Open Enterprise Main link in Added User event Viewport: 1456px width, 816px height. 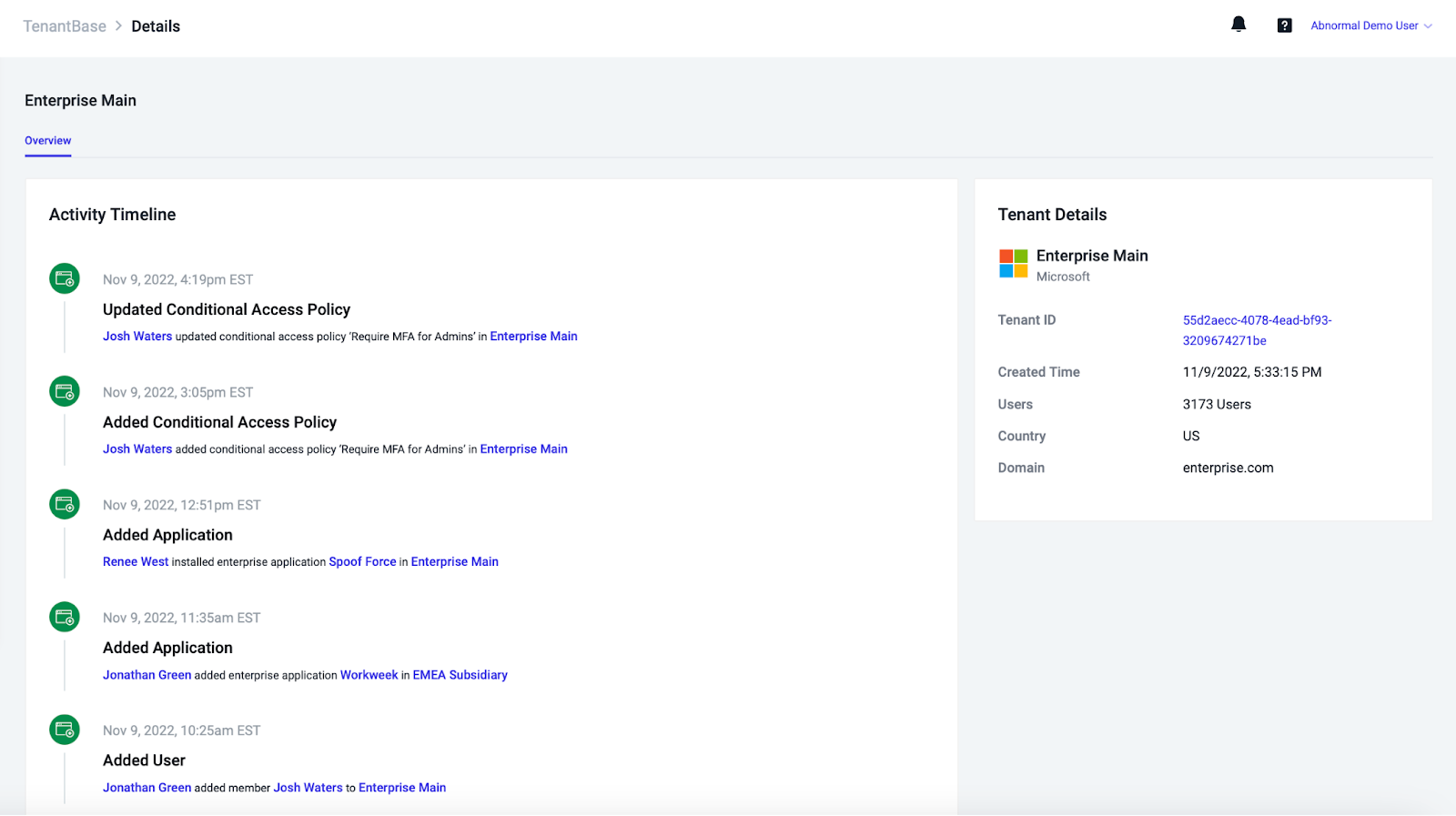point(402,788)
